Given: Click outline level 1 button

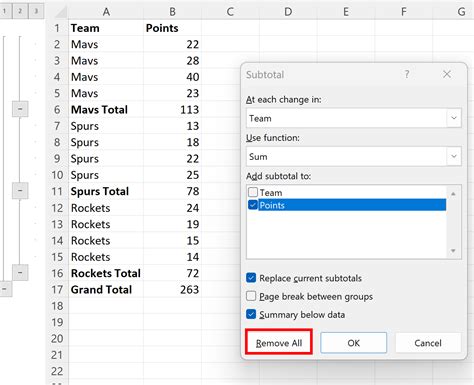Looking at the screenshot, I should point(4,11).
